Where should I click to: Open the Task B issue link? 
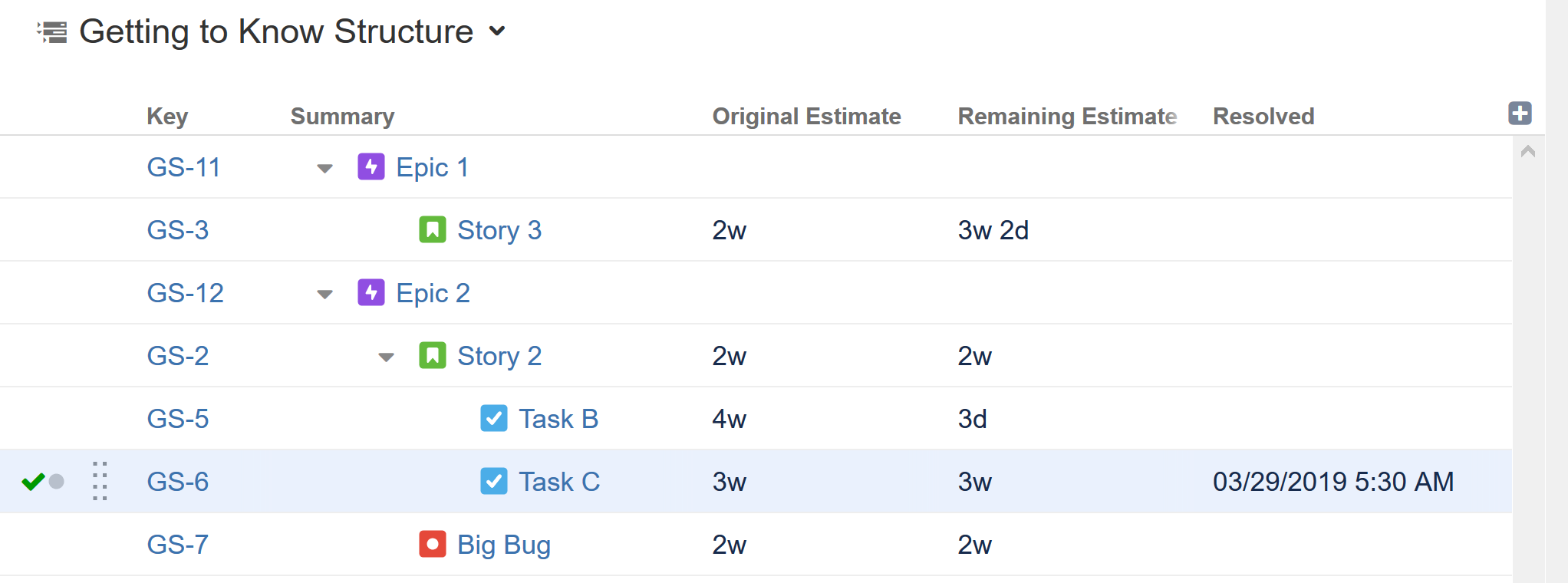point(559,418)
